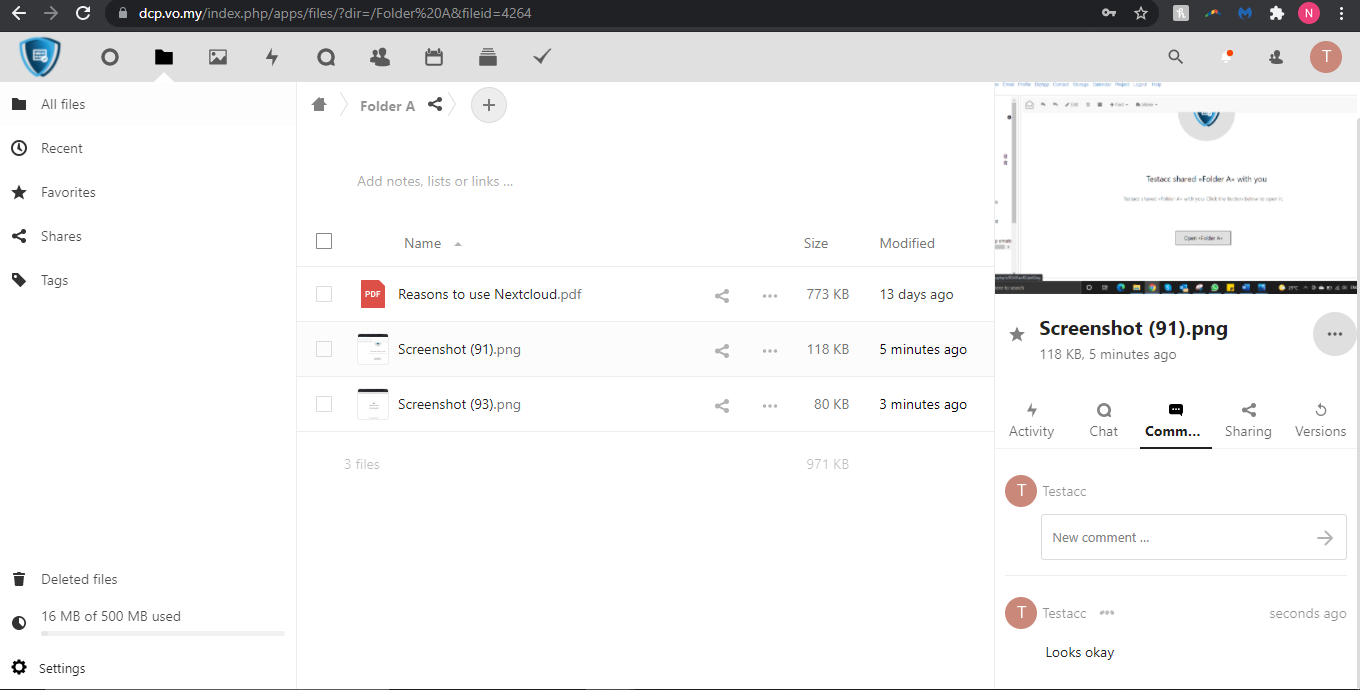
Task: Open the Calendar app icon
Action: pyautogui.click(x=434, y=58)
